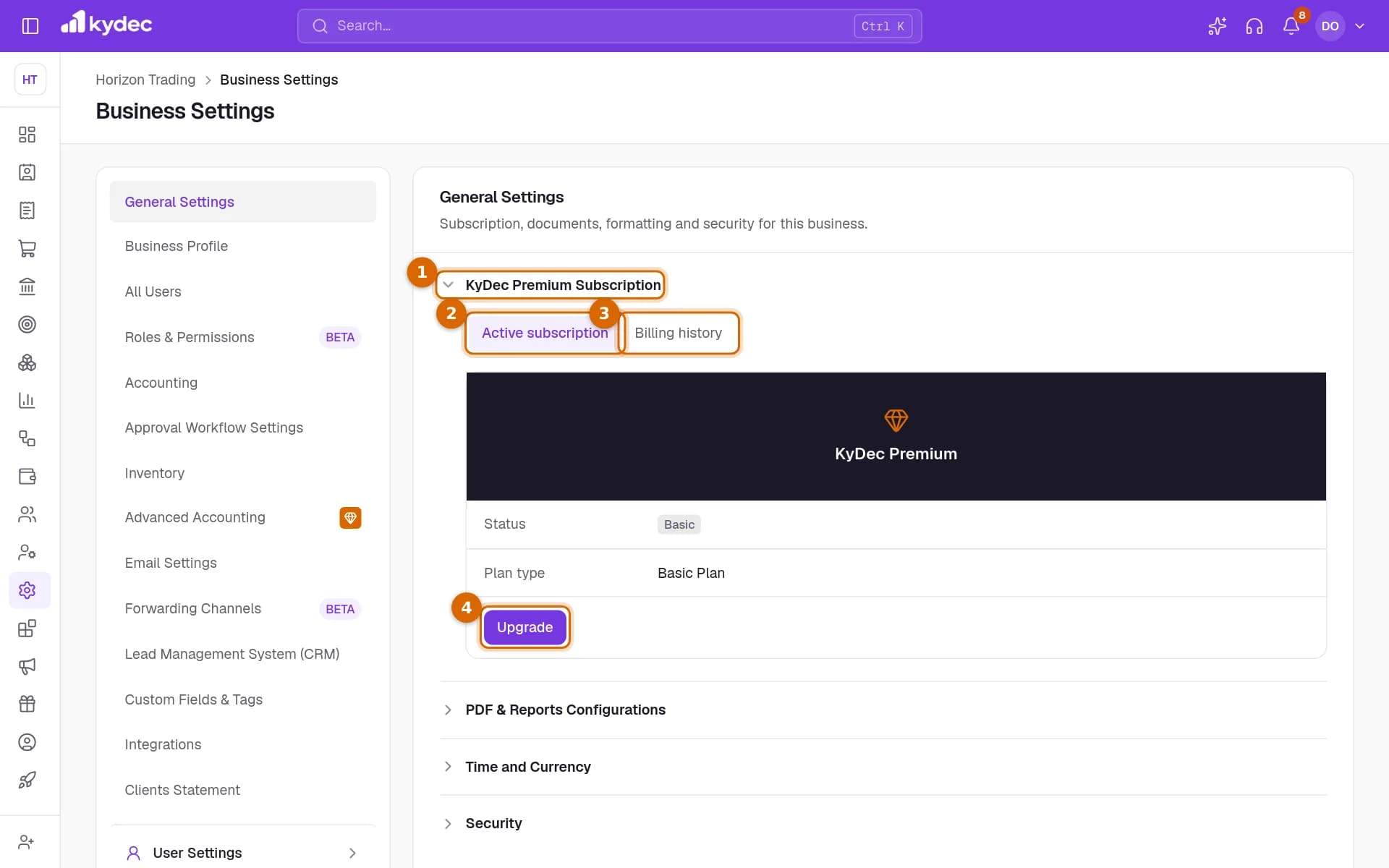Open the team users icon in sidebar

coord(27,514)
